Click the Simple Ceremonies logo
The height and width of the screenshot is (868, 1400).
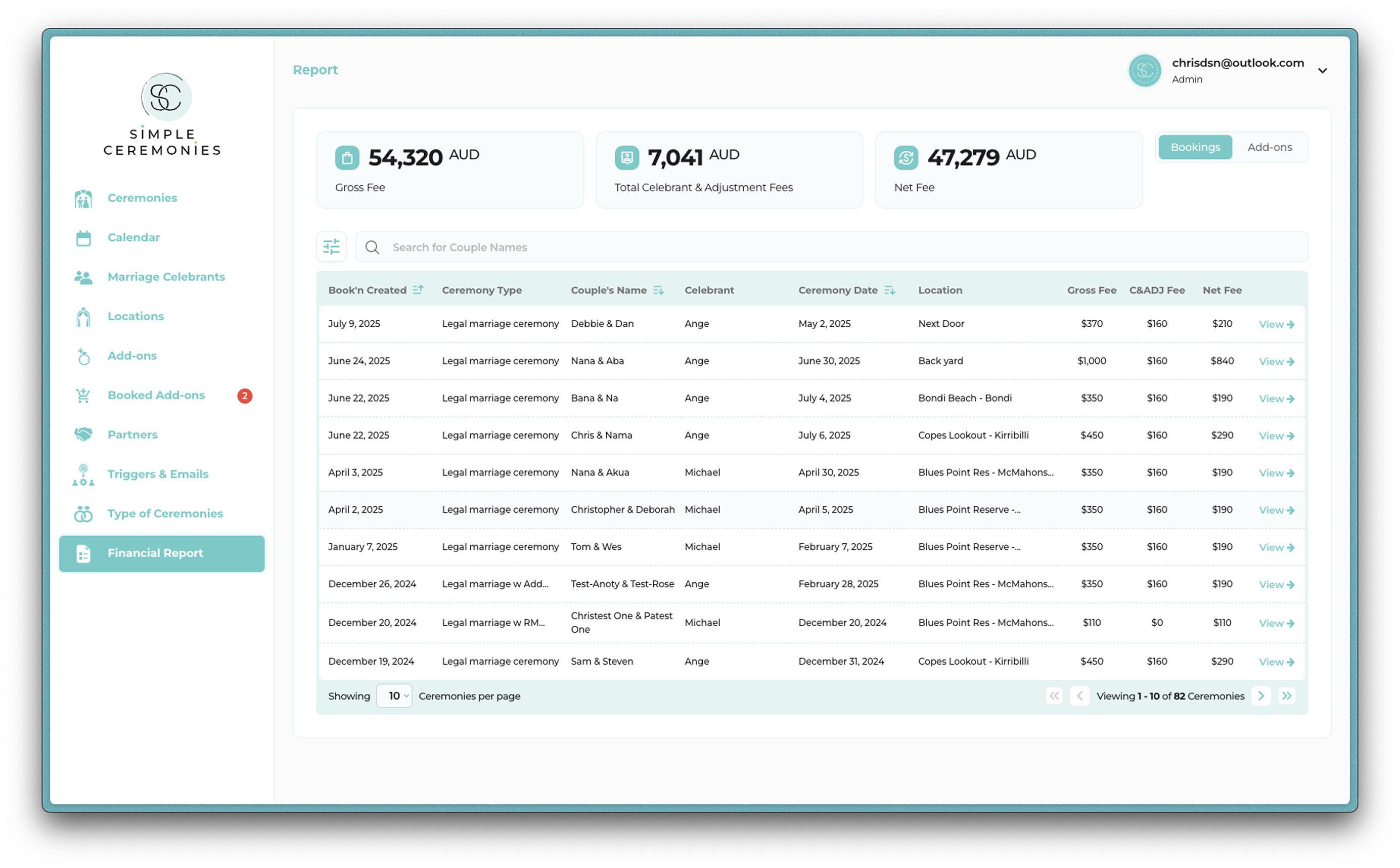tap(162, 115)
